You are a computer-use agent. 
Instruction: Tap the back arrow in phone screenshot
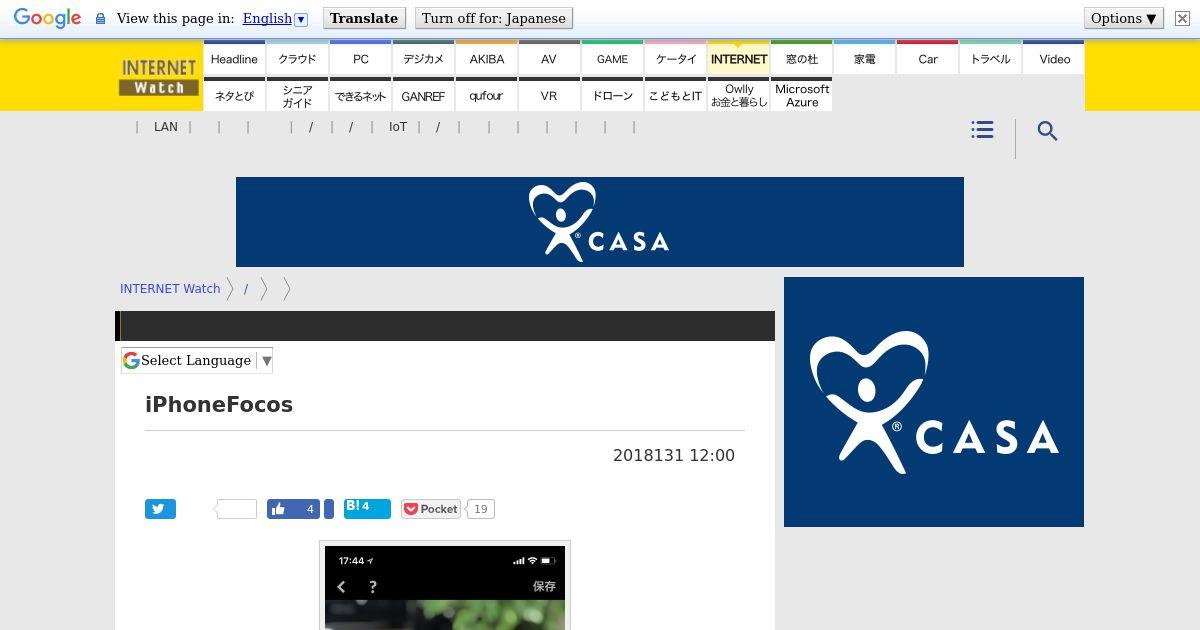click(342, 587)
